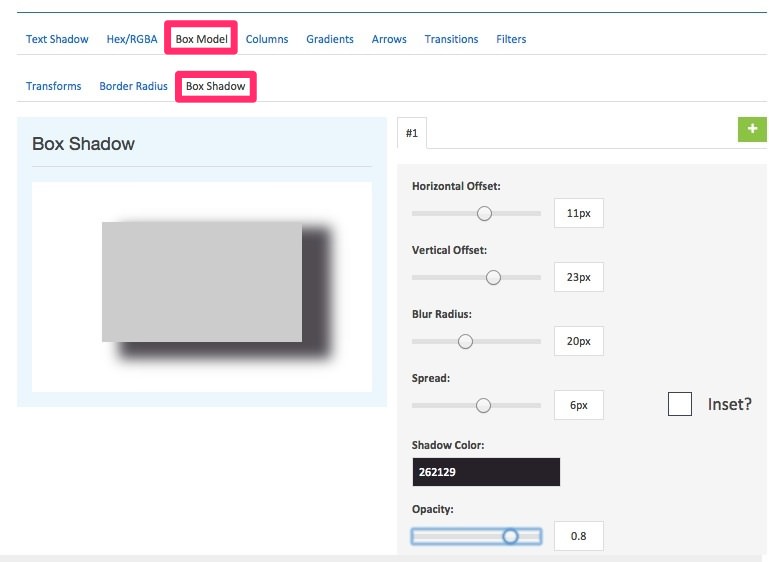Click the Vertical Offset slider handle
The image size is (769, 562).
tap(493, 277)
